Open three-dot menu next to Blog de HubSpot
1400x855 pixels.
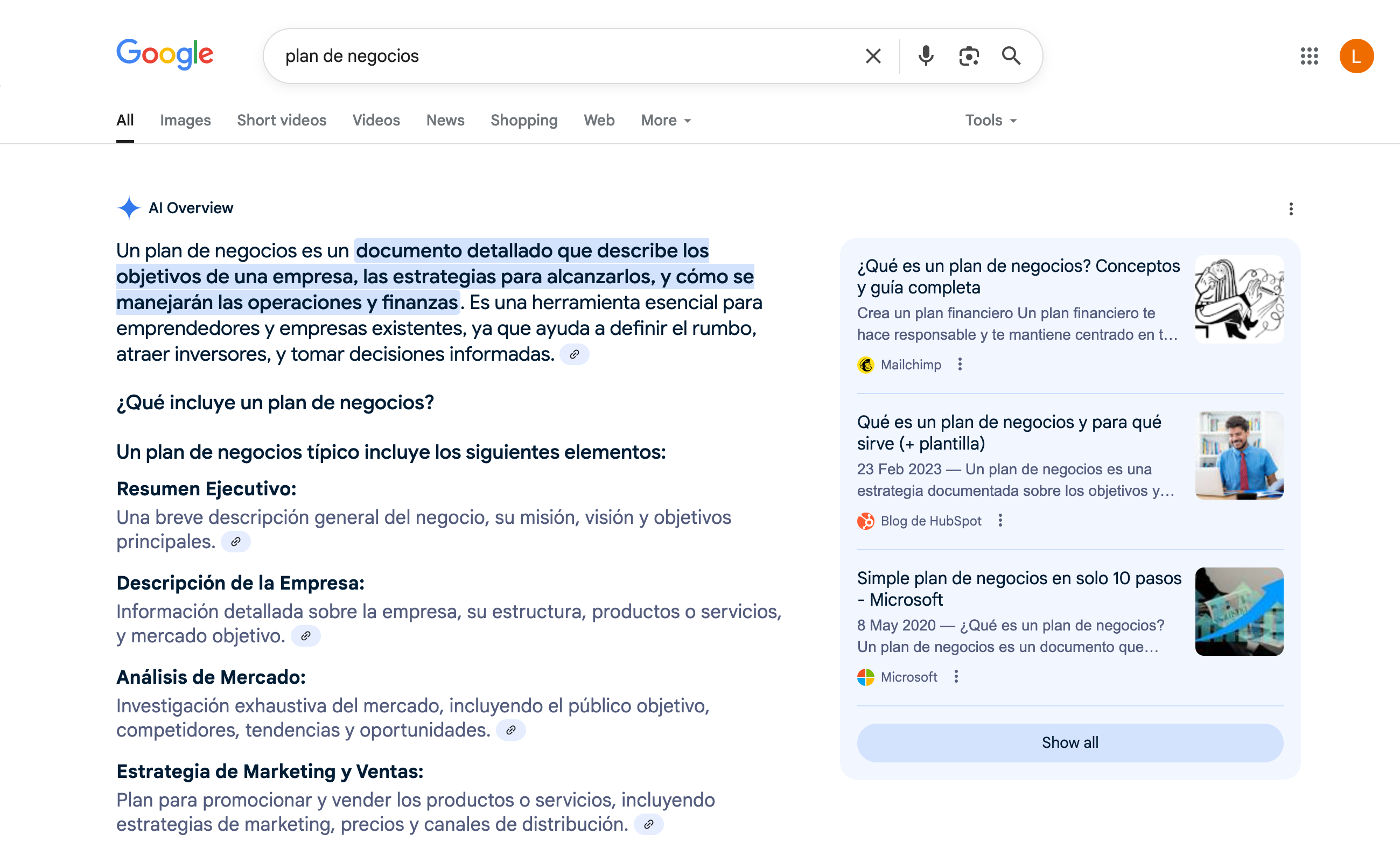click(x=1000, y=521)
